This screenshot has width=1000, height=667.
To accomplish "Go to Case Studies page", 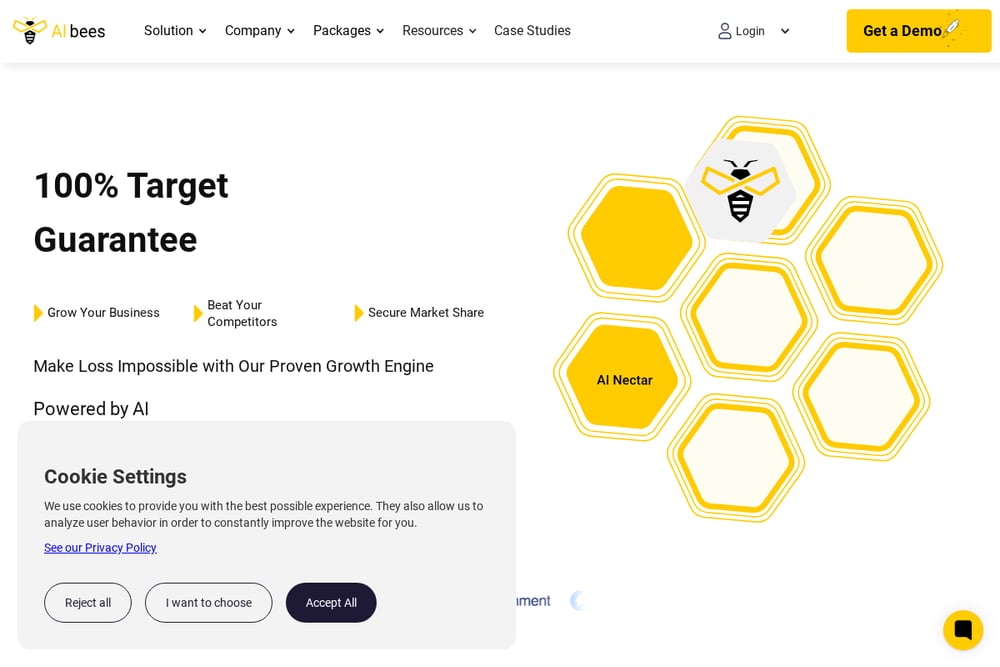I will (532, 31).
